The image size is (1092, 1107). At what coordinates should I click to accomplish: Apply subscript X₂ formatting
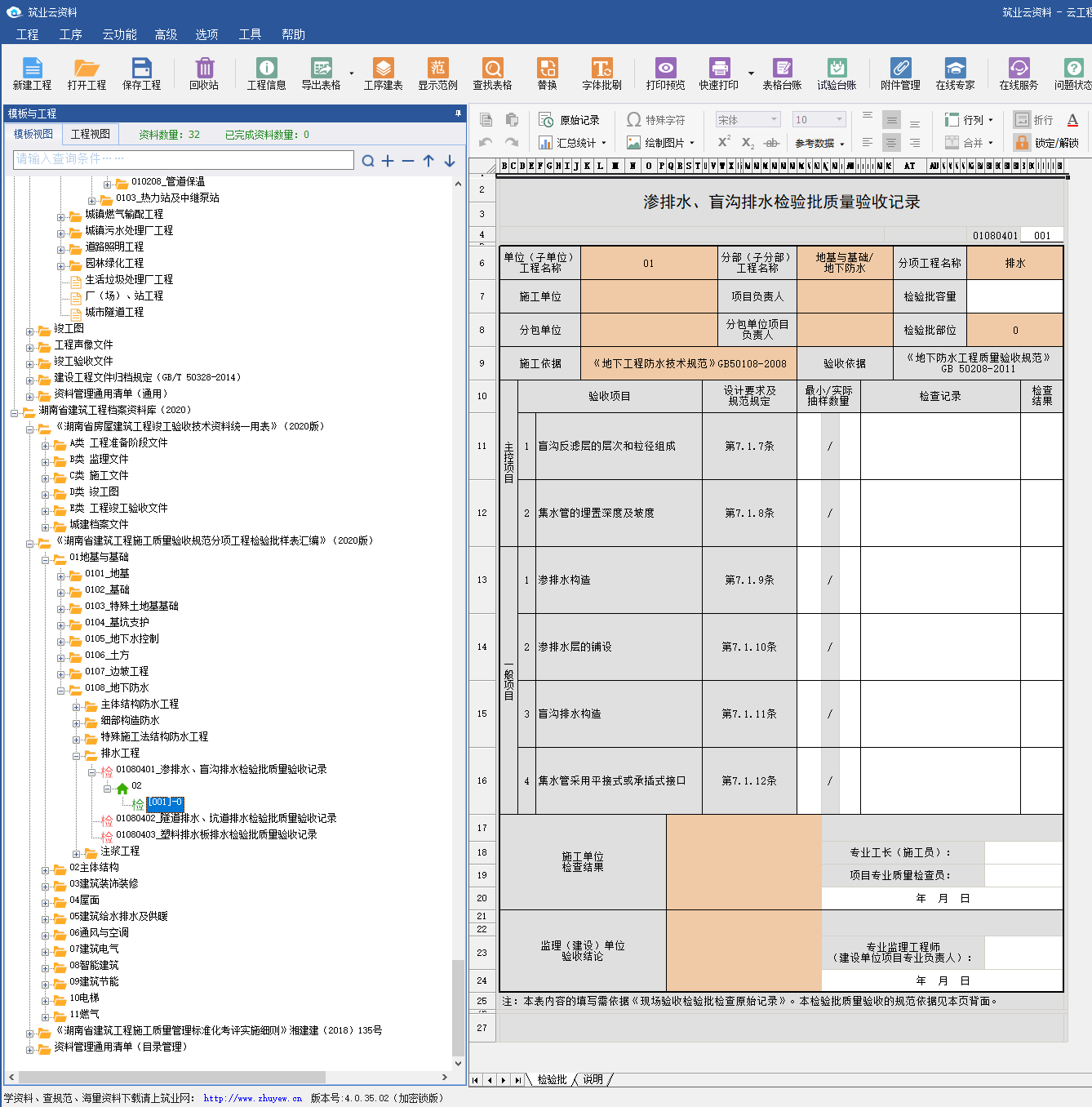[748, 142]
